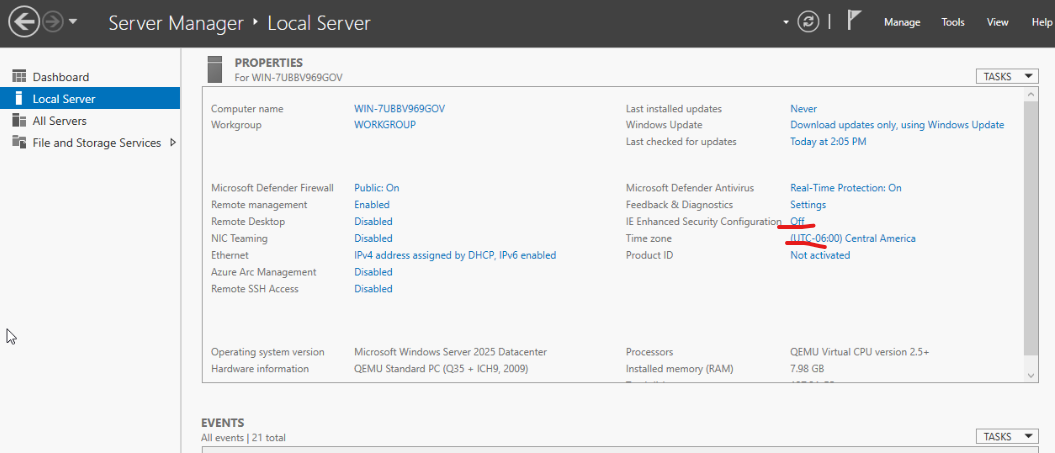The height and width of the screenshot is (453, 1055).
Task: Toggle IE Enhanced Security Configuration Off link
Action: pyautogui.click(x=797, y=221)
